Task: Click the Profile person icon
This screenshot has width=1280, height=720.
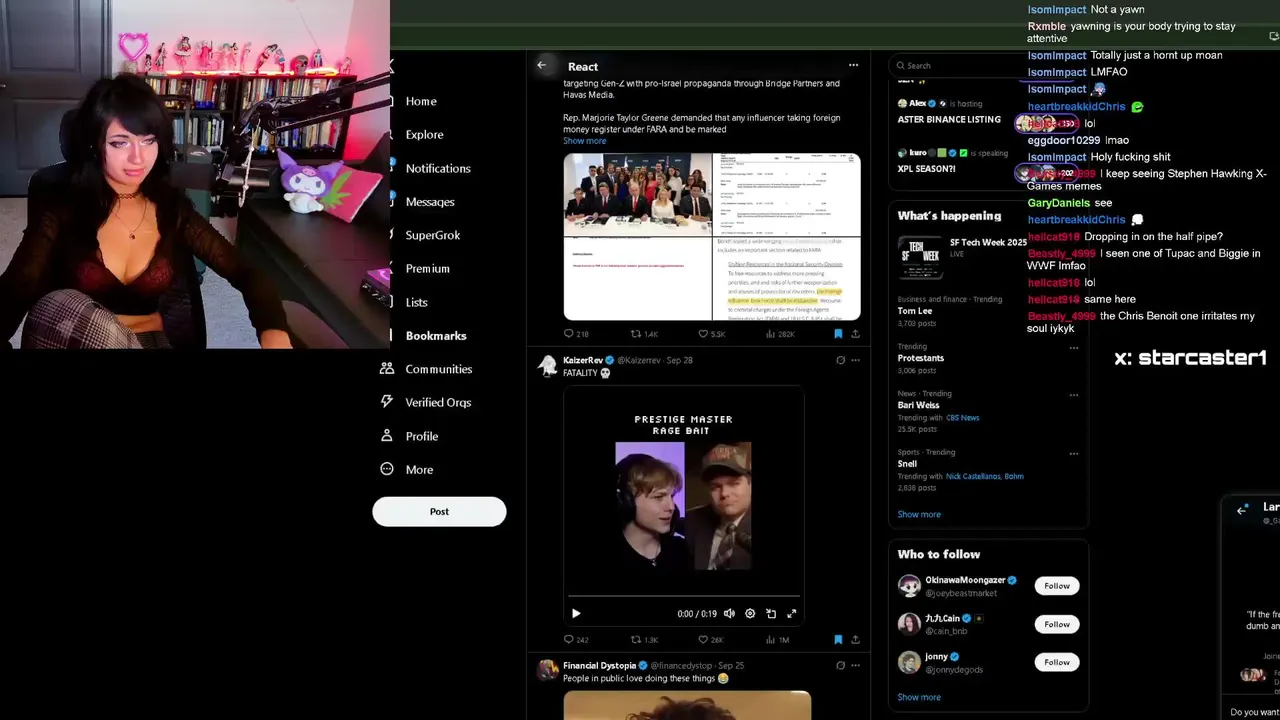Action: tap(387, 436)
